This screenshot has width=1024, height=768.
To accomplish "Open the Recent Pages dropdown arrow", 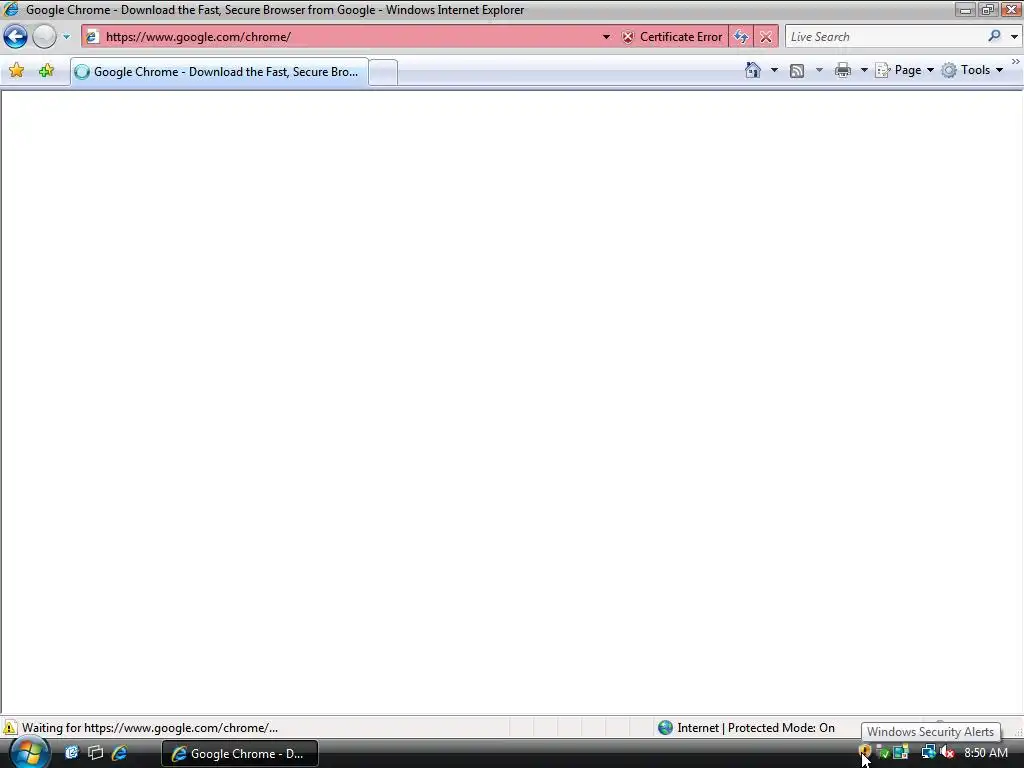I will tap(66, 37).
